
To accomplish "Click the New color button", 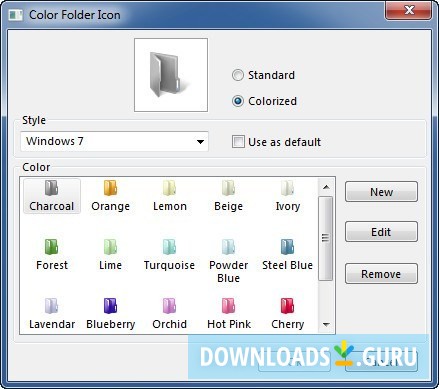I will (x=381, y=192).
